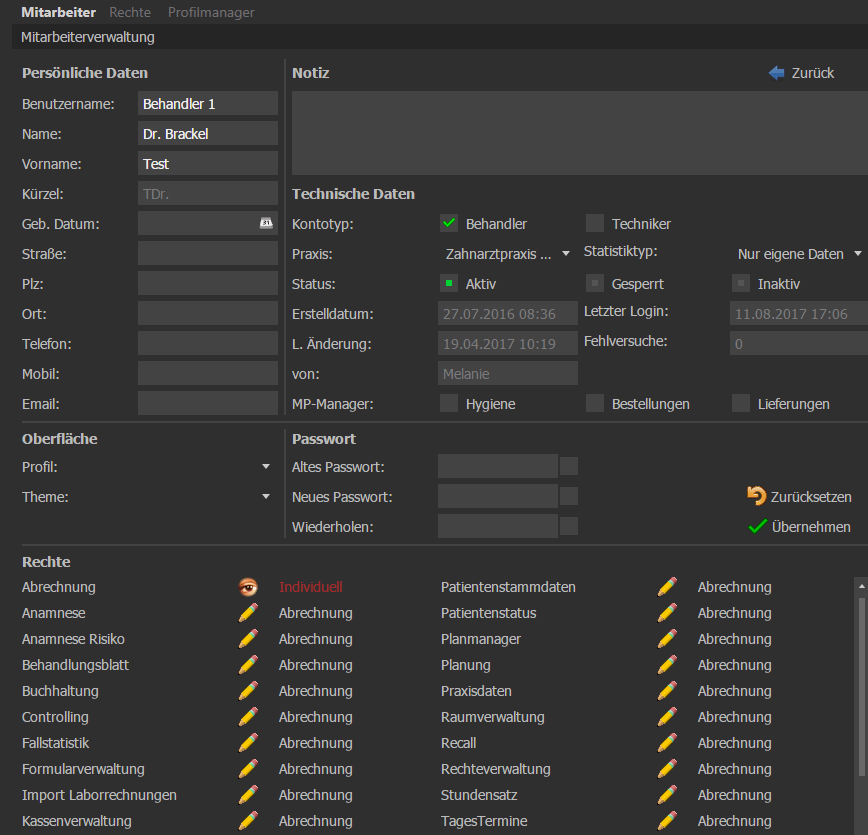Screen dimensions: 868x835
Task: Click the Vorname field containing Test
Action: click(x=208, y=163)
